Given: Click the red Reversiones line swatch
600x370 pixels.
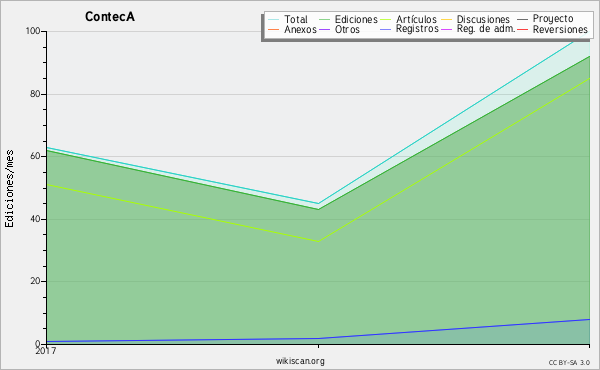Looking at the screenshot, I should [522, 29].
